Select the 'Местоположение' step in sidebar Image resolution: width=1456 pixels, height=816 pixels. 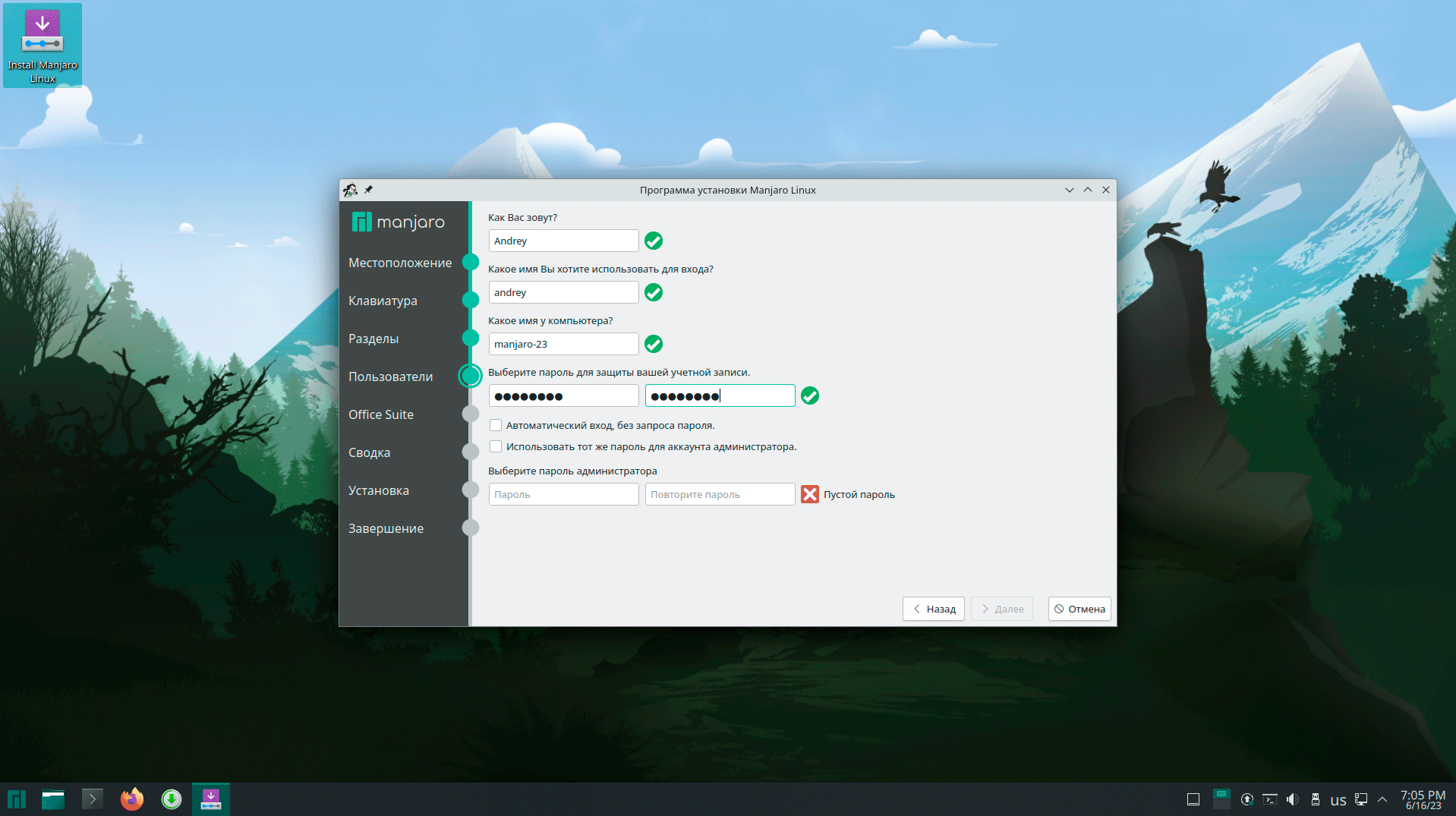[x=400, y=263]
